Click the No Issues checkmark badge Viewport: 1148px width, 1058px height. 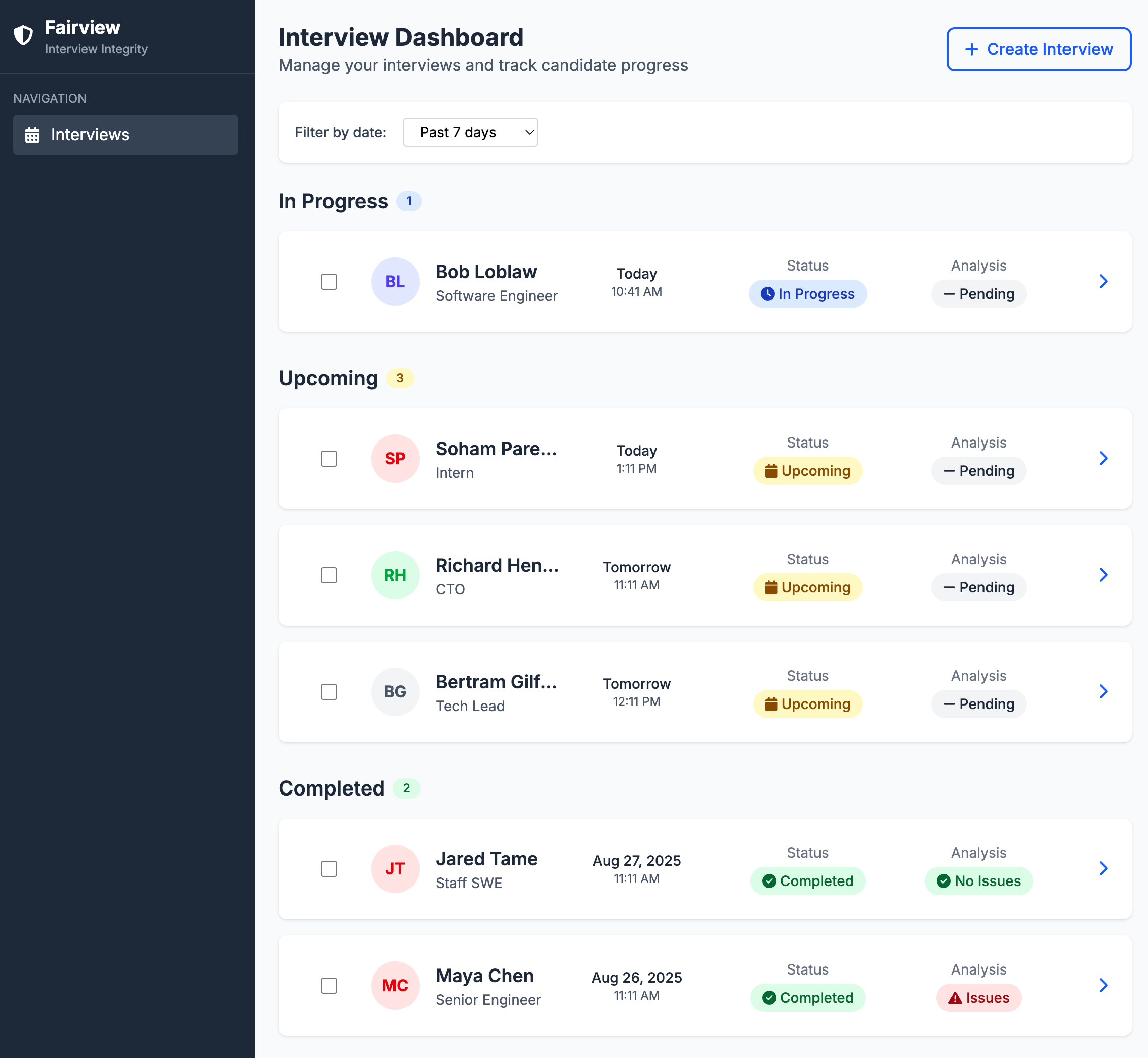978,880
